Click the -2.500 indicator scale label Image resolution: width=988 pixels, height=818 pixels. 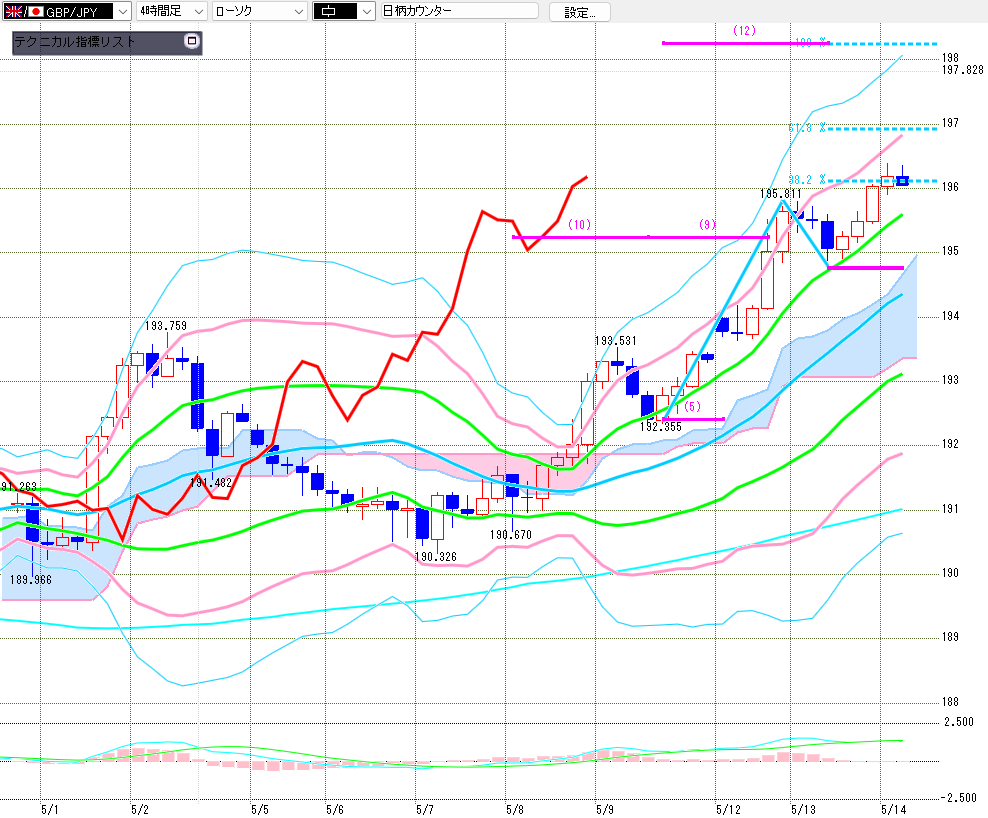pyautogui.click(x=958, y=798)
